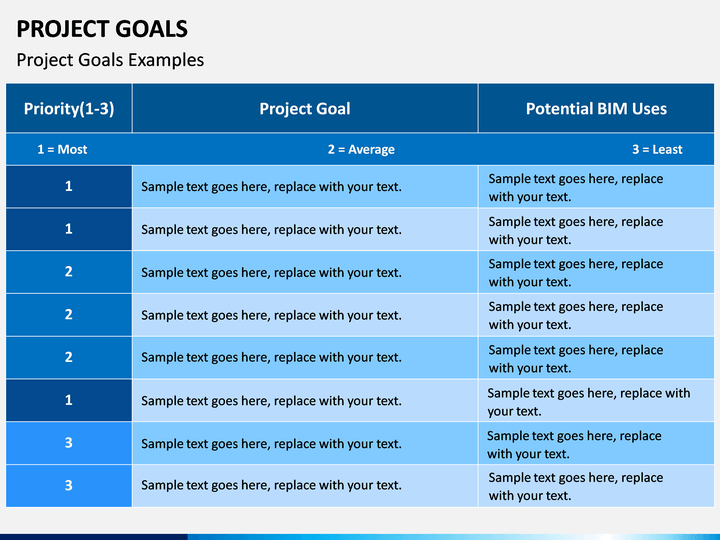
Task: Select the PROJECT GOALS title text
Action: 102,29
